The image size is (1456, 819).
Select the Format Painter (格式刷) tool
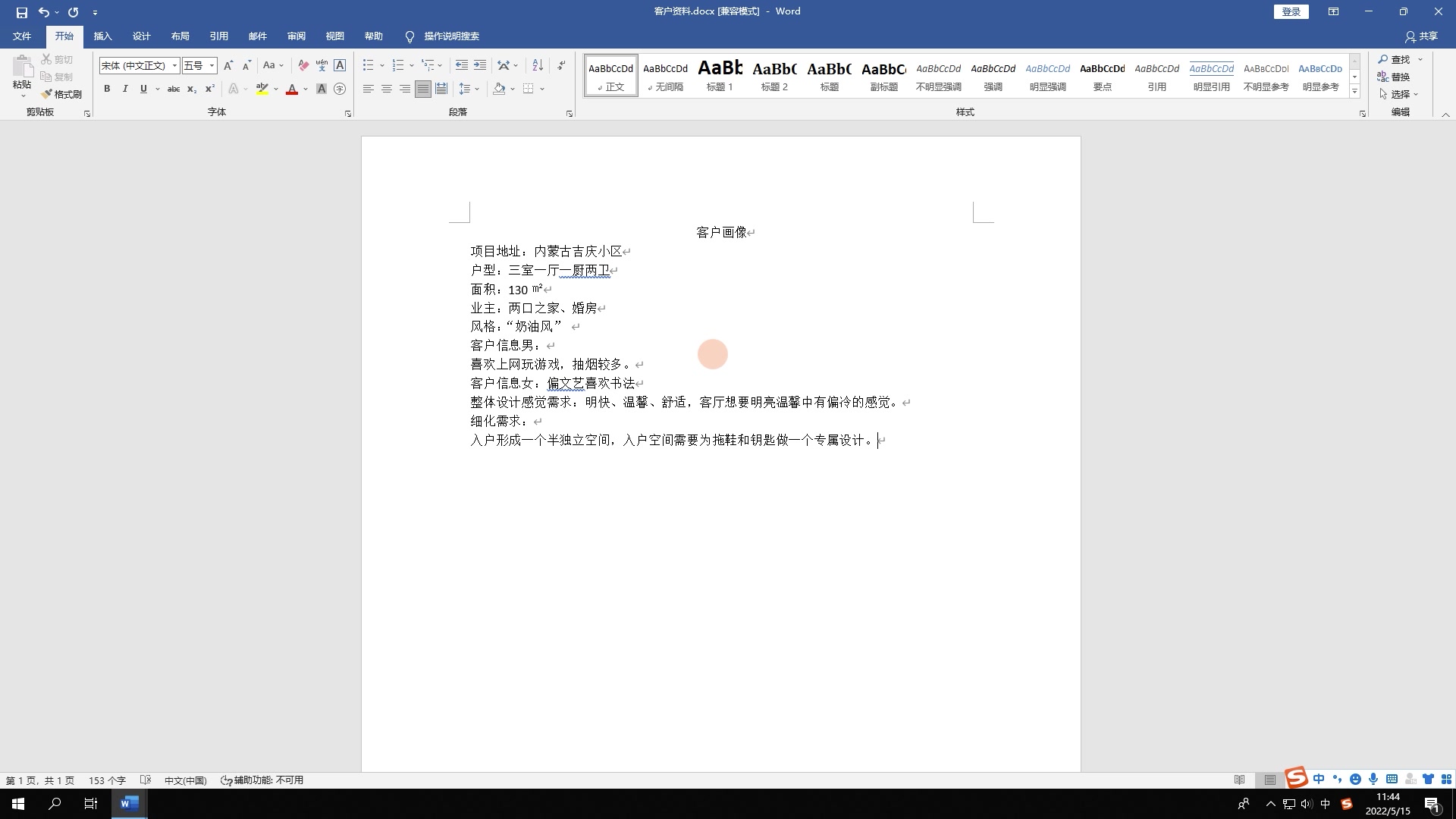tap(61, 94)
